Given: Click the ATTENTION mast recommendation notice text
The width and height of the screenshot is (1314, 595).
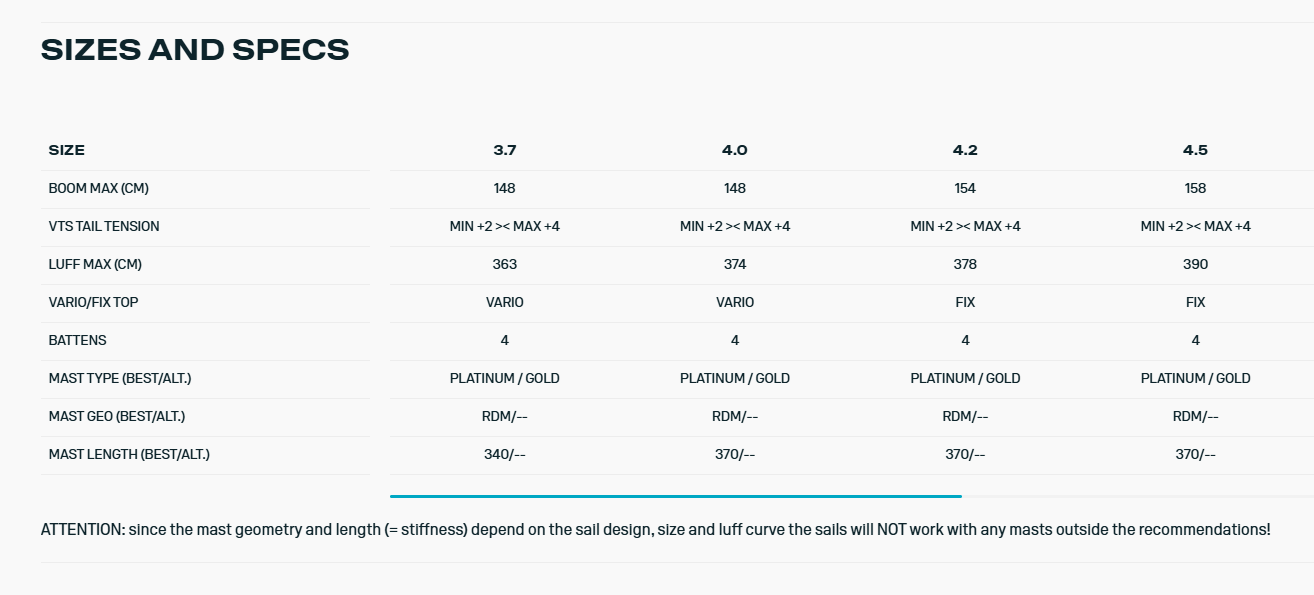Looking at the screenshot, I should (x=655, y=529).
